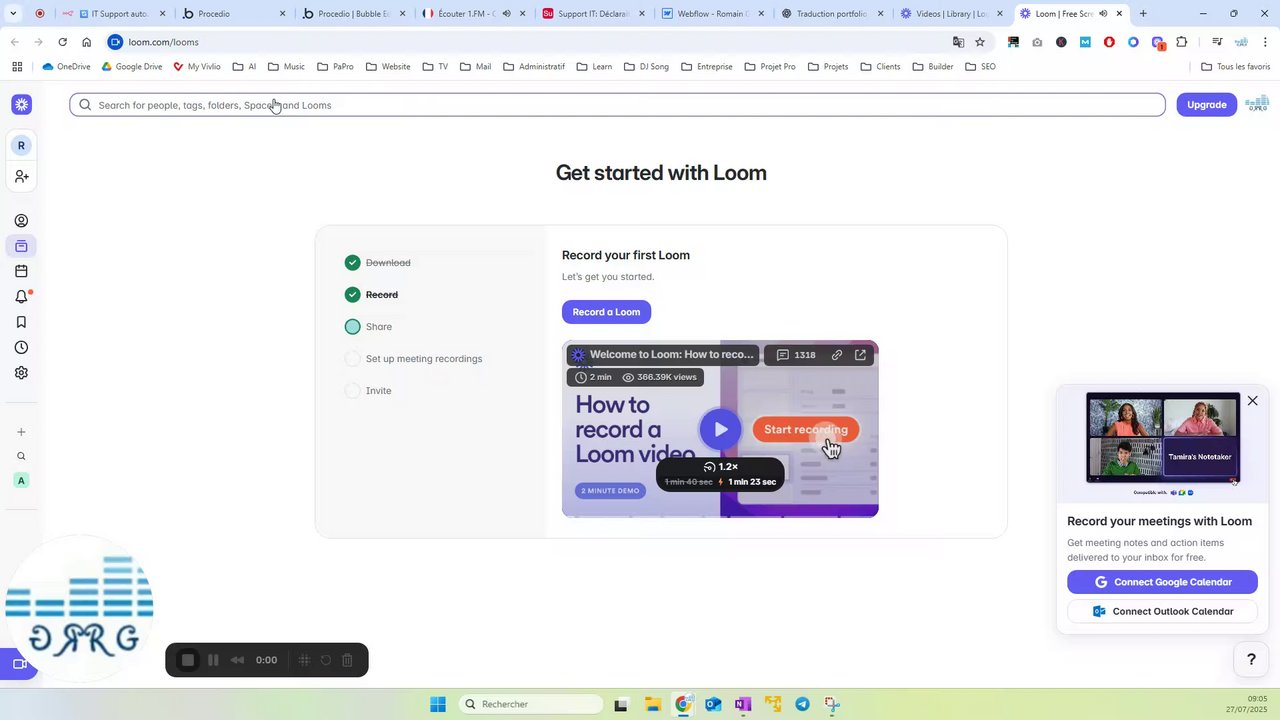Play the Welcome to Loom video
The width and height of the screenshot is (1280, 720).
coord(720,429)
